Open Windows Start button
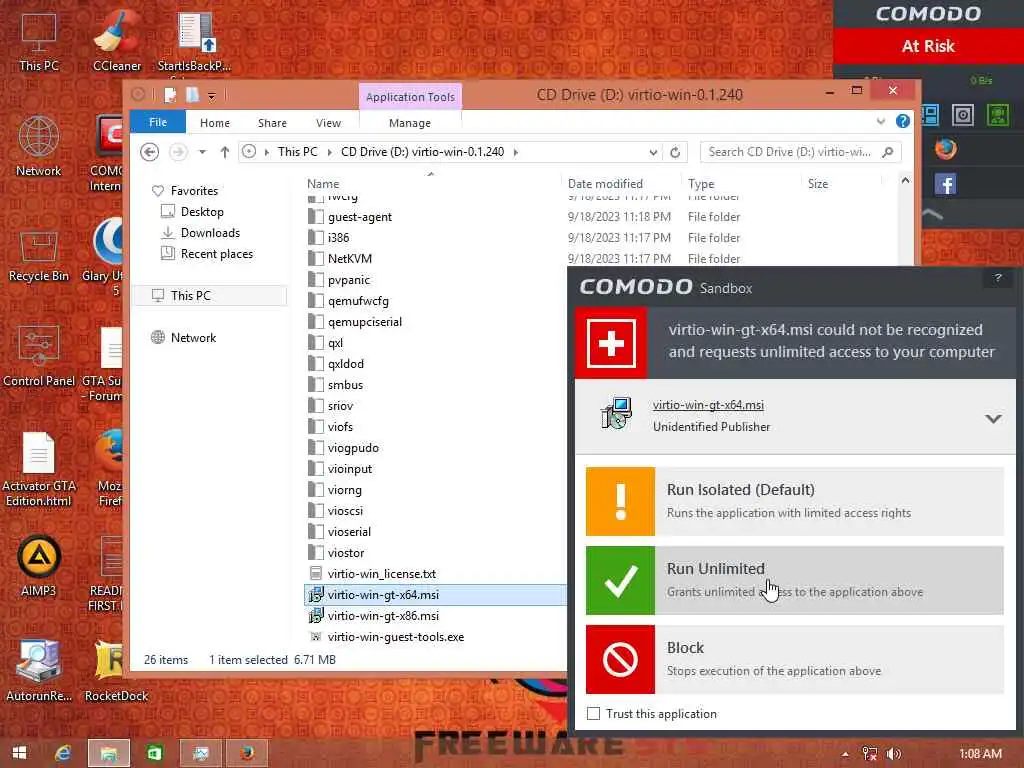This screenshot has height=768, width=1024. point(20,753)
